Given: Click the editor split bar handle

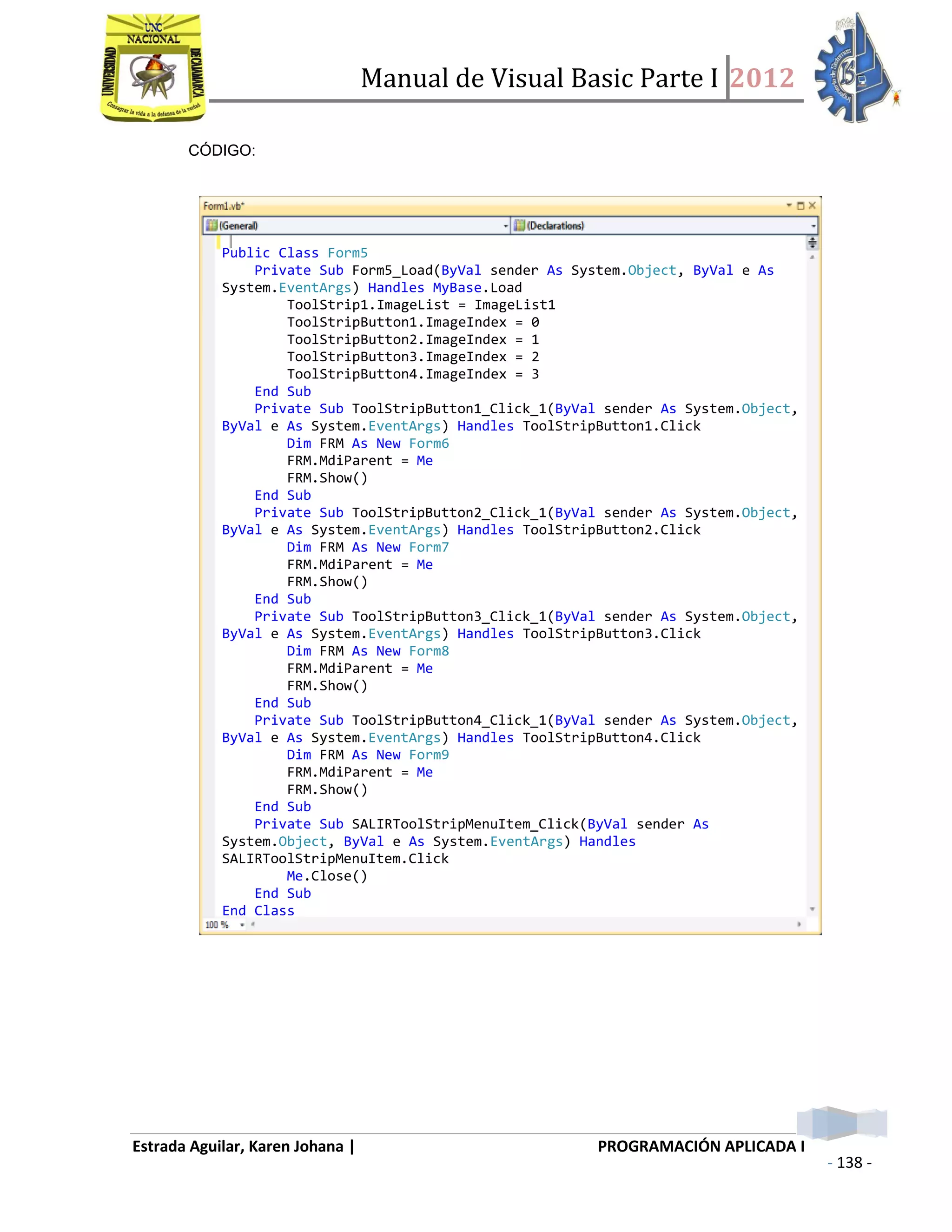Looking at the screenshot, I should point(812,243).
